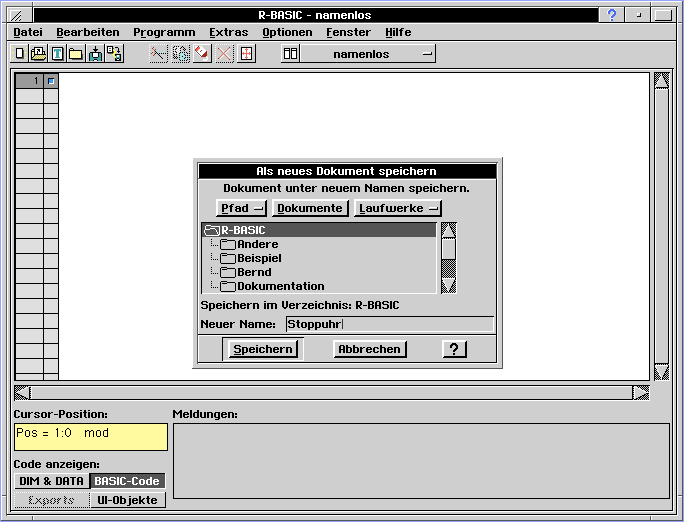Click the Dokumente button

[310, 208]
